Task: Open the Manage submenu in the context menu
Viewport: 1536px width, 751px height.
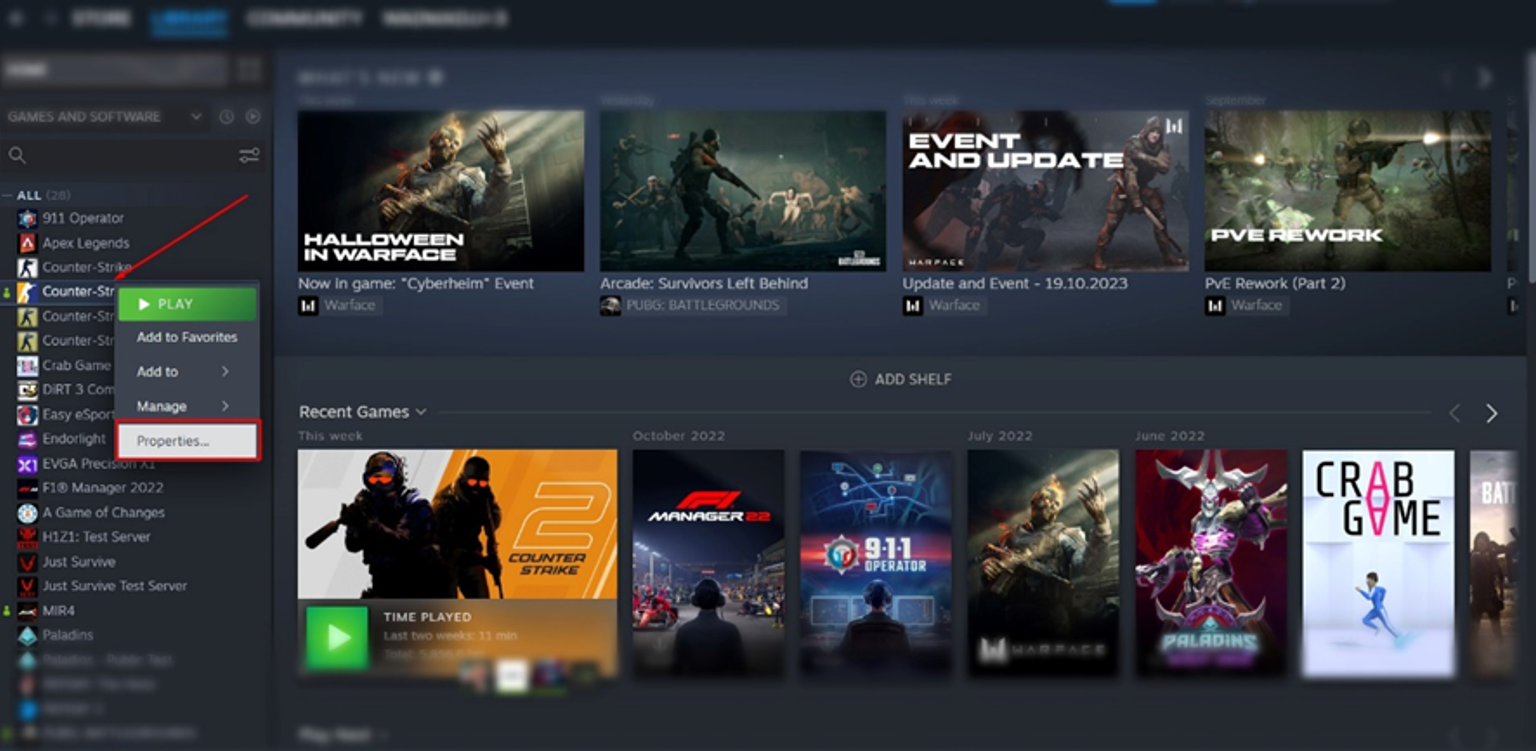Action: click(x=185, y=405)
